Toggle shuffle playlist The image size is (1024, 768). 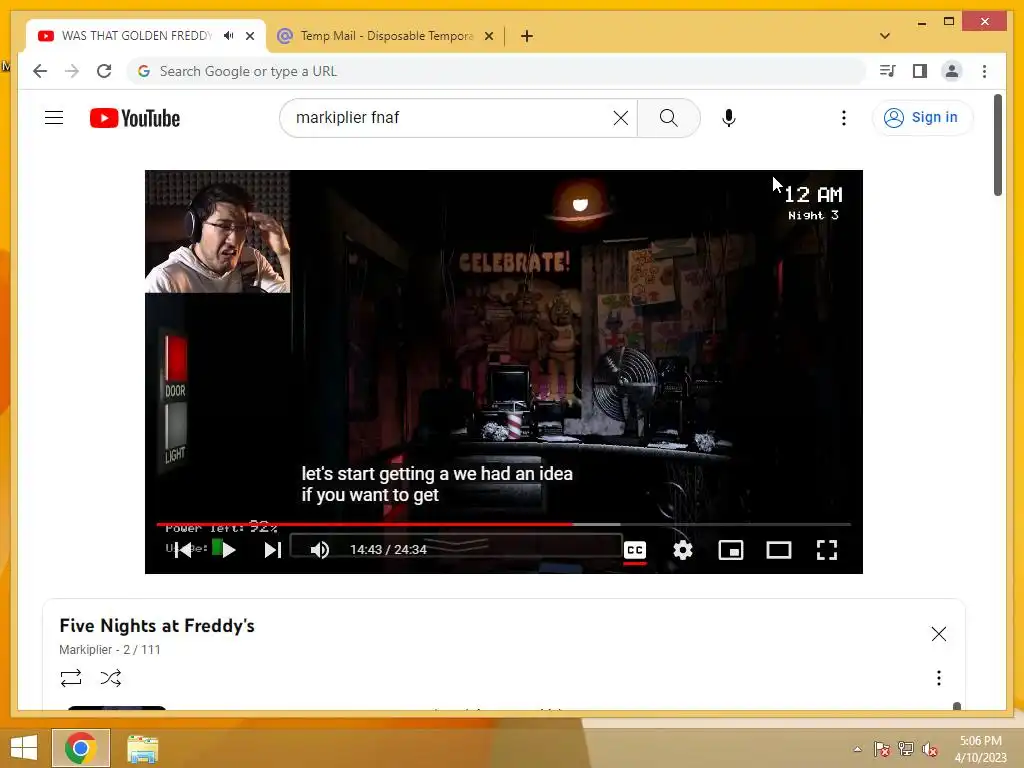tap(110, 678)
